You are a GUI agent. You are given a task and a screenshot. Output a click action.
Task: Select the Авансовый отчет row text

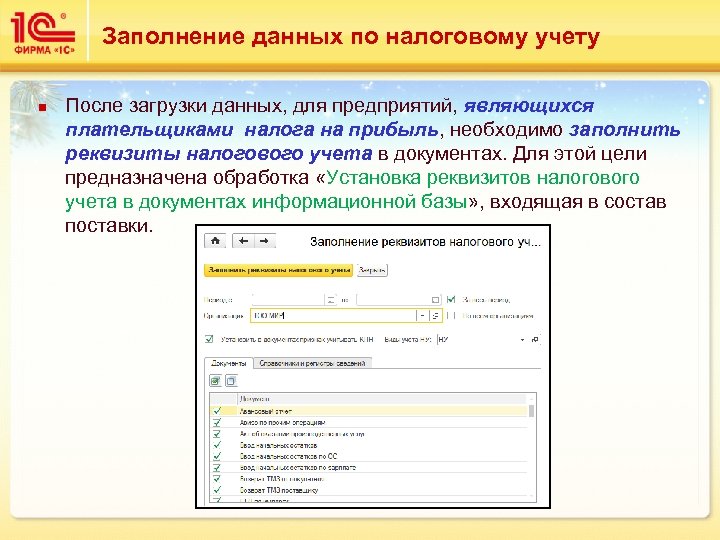(x=265, y=411)
